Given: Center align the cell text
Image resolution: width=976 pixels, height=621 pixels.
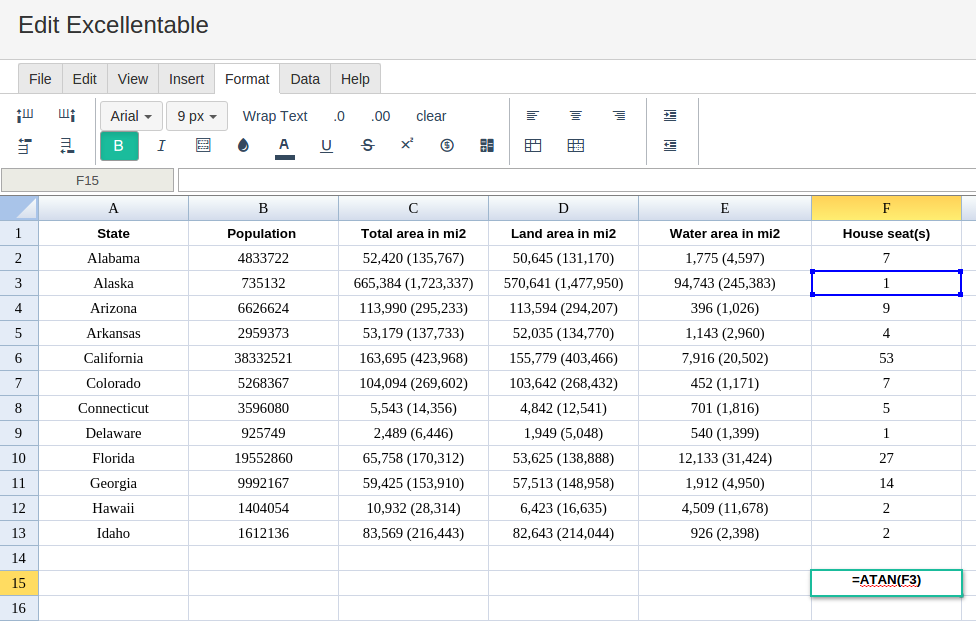Looking at the screenshot, I should [576, 116].
